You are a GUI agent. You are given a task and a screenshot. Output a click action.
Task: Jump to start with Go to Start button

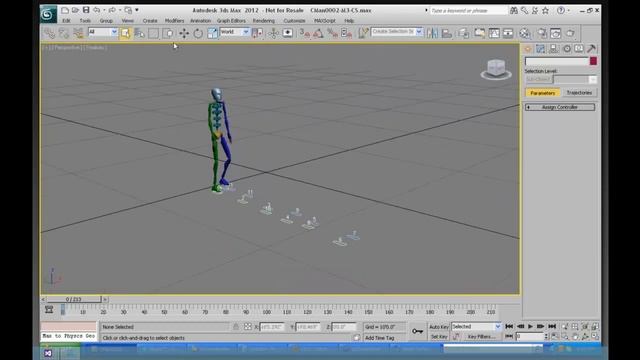[509, 327]
